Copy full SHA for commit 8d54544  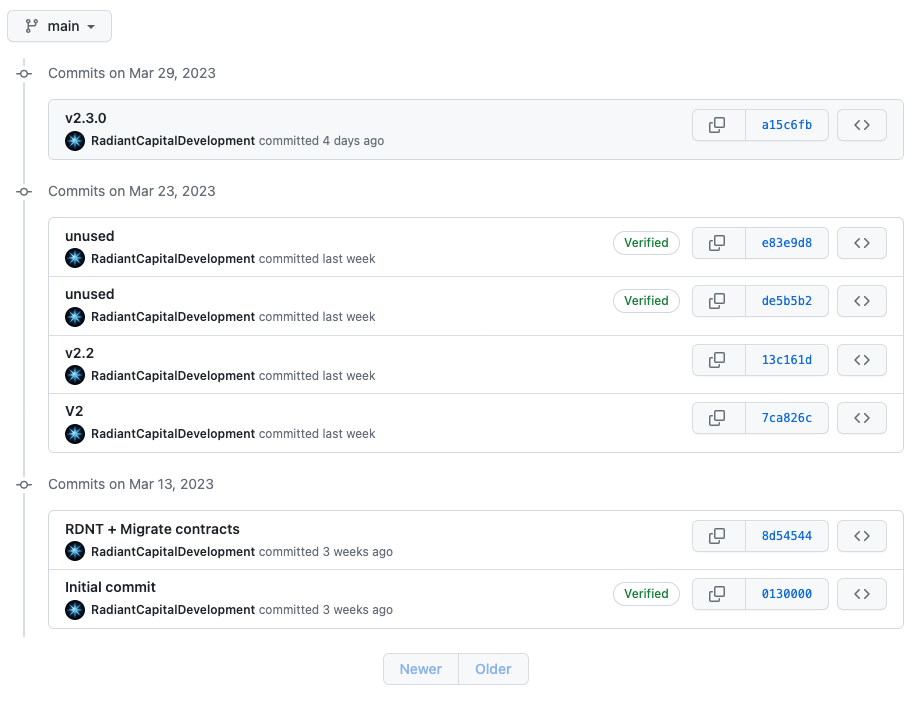718,536
